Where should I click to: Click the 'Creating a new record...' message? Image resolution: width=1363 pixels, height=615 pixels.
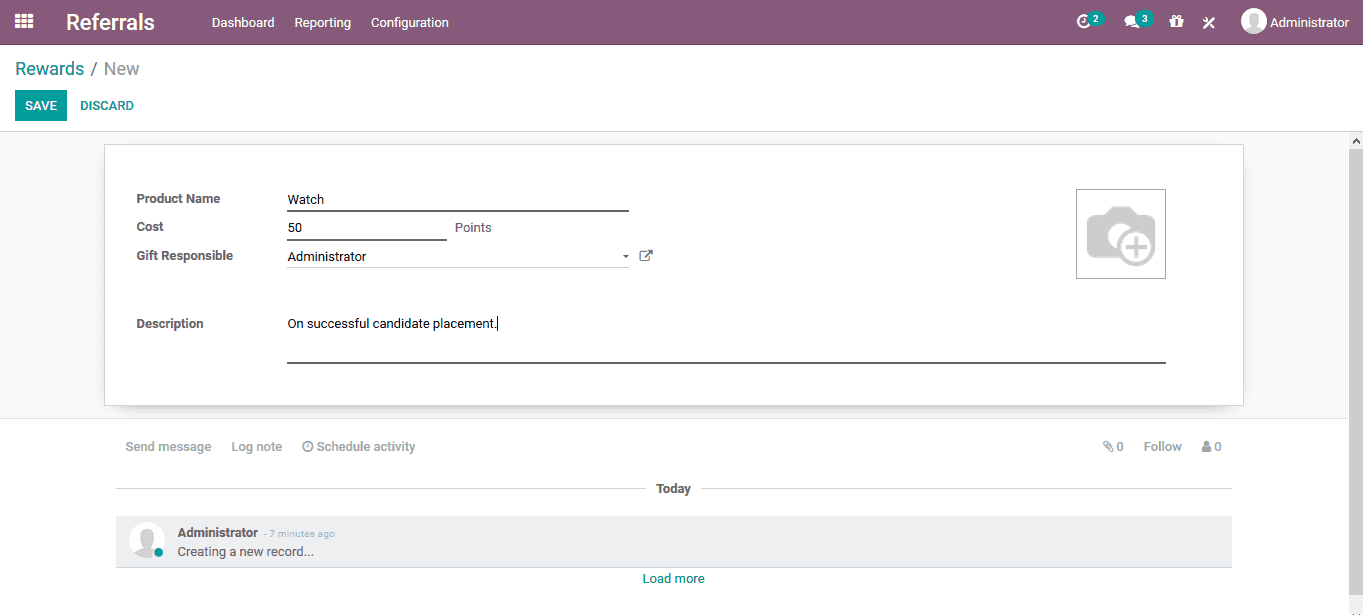(246, 552)
